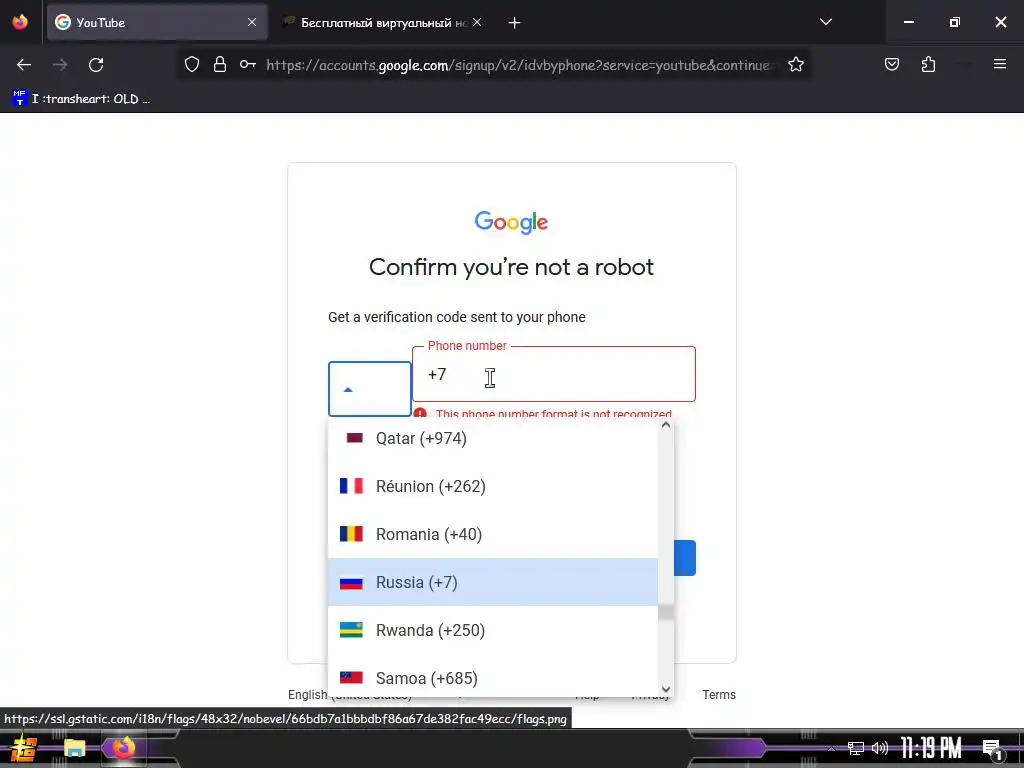Click the padlock site security icon
The width and height of the screenshot is (1024, 768).
point(220,65)
